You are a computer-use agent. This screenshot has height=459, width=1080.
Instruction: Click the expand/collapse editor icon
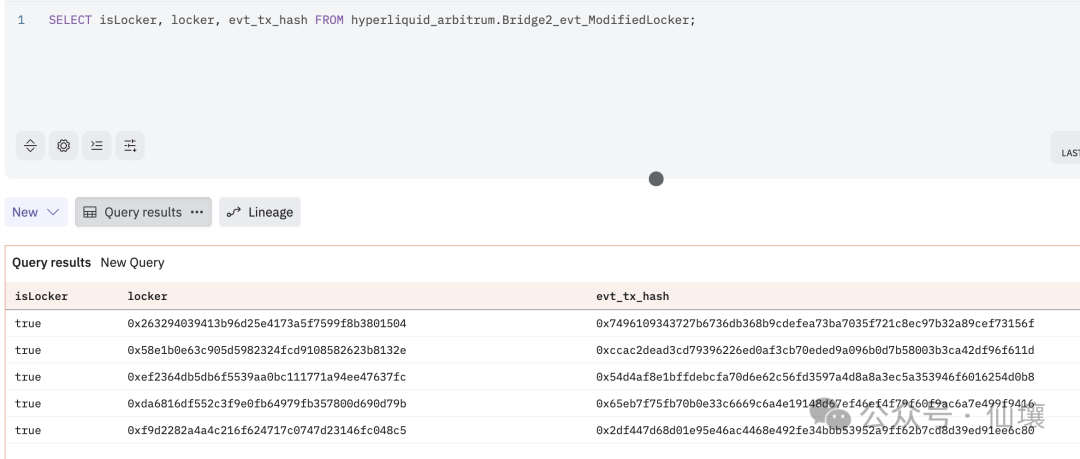[x=30, y=146]
